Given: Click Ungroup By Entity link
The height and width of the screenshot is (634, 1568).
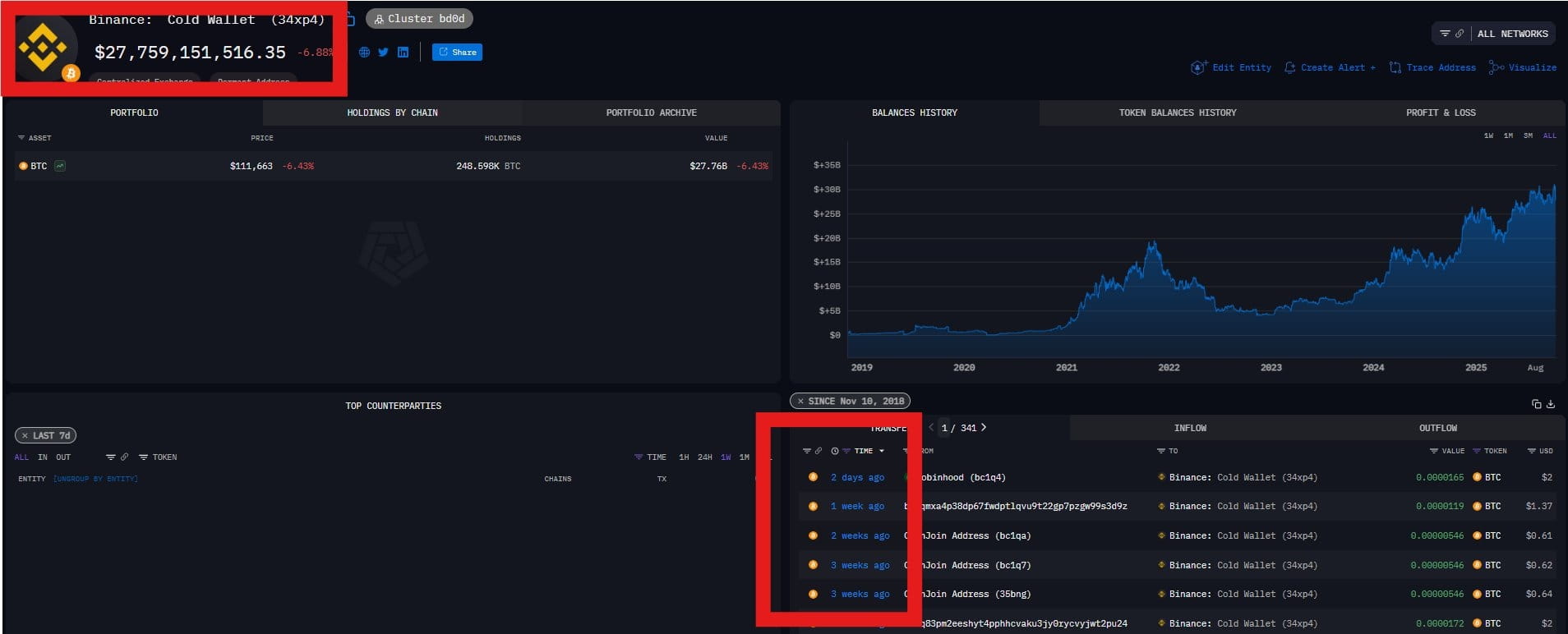Looking at the screenshot, I should click(95, 479).
